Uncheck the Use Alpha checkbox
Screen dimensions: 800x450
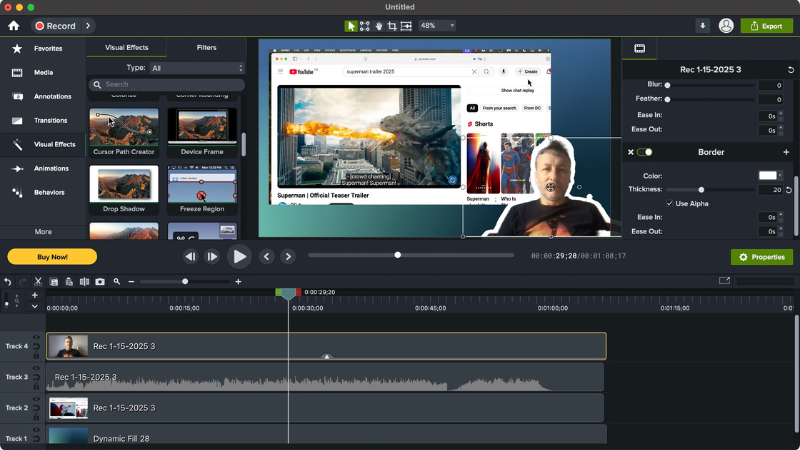pyautogui.click(x=670, y=203)
